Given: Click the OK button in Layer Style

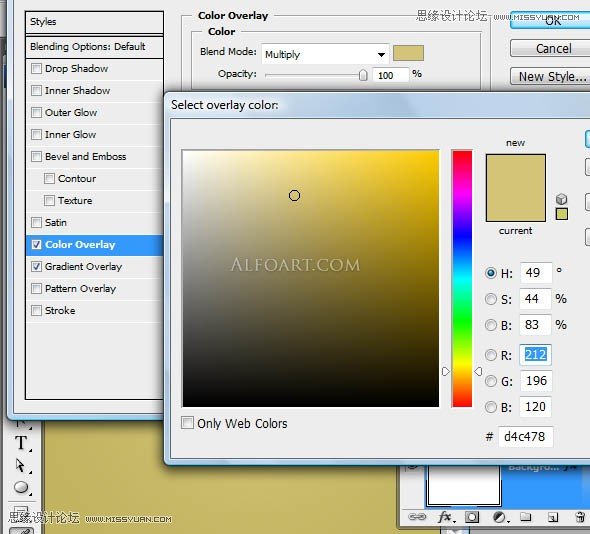Looking at the screenshot, I should 550,20.
